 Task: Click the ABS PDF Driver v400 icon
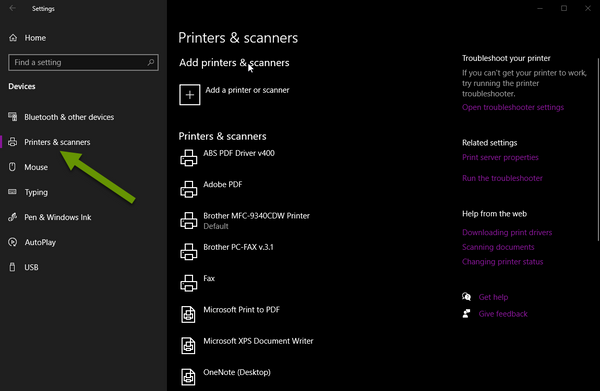pos(189,158)
